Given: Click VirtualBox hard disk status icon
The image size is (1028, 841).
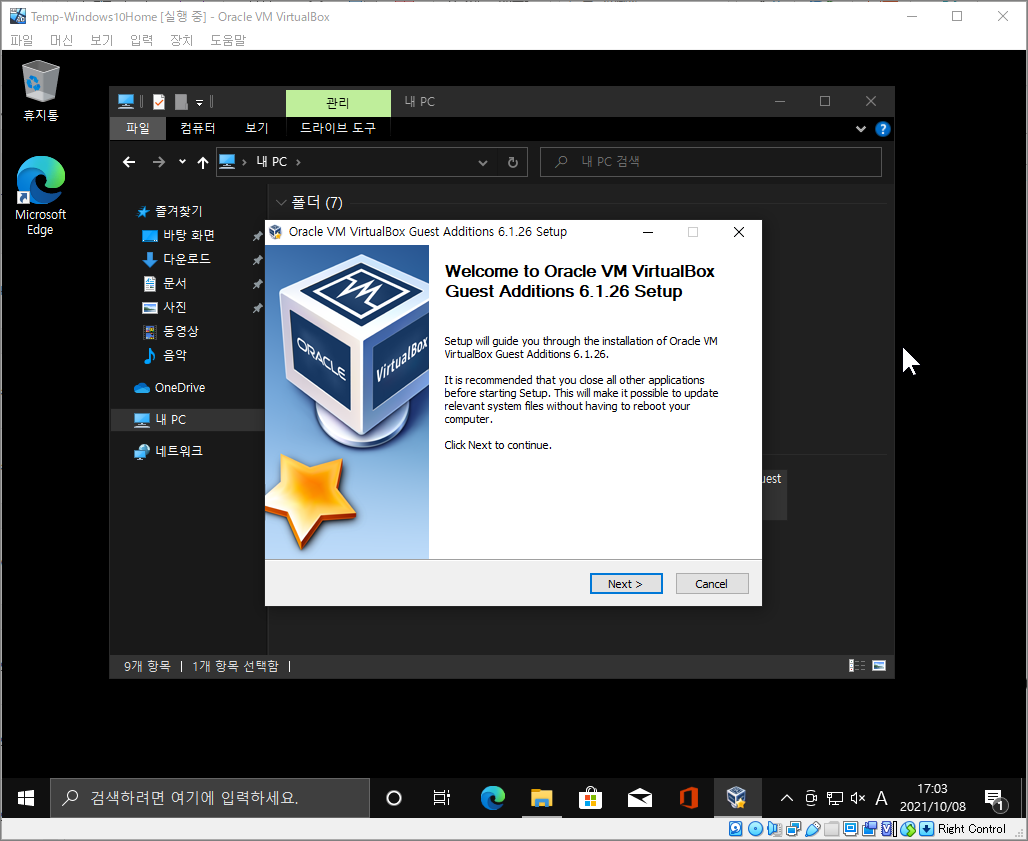Looking at the screenshot, I should click(736, 829).
